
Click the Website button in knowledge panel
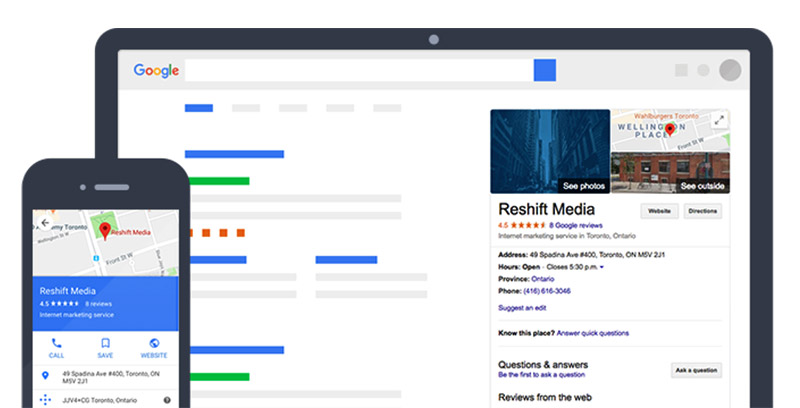click(x=659, y=211)
